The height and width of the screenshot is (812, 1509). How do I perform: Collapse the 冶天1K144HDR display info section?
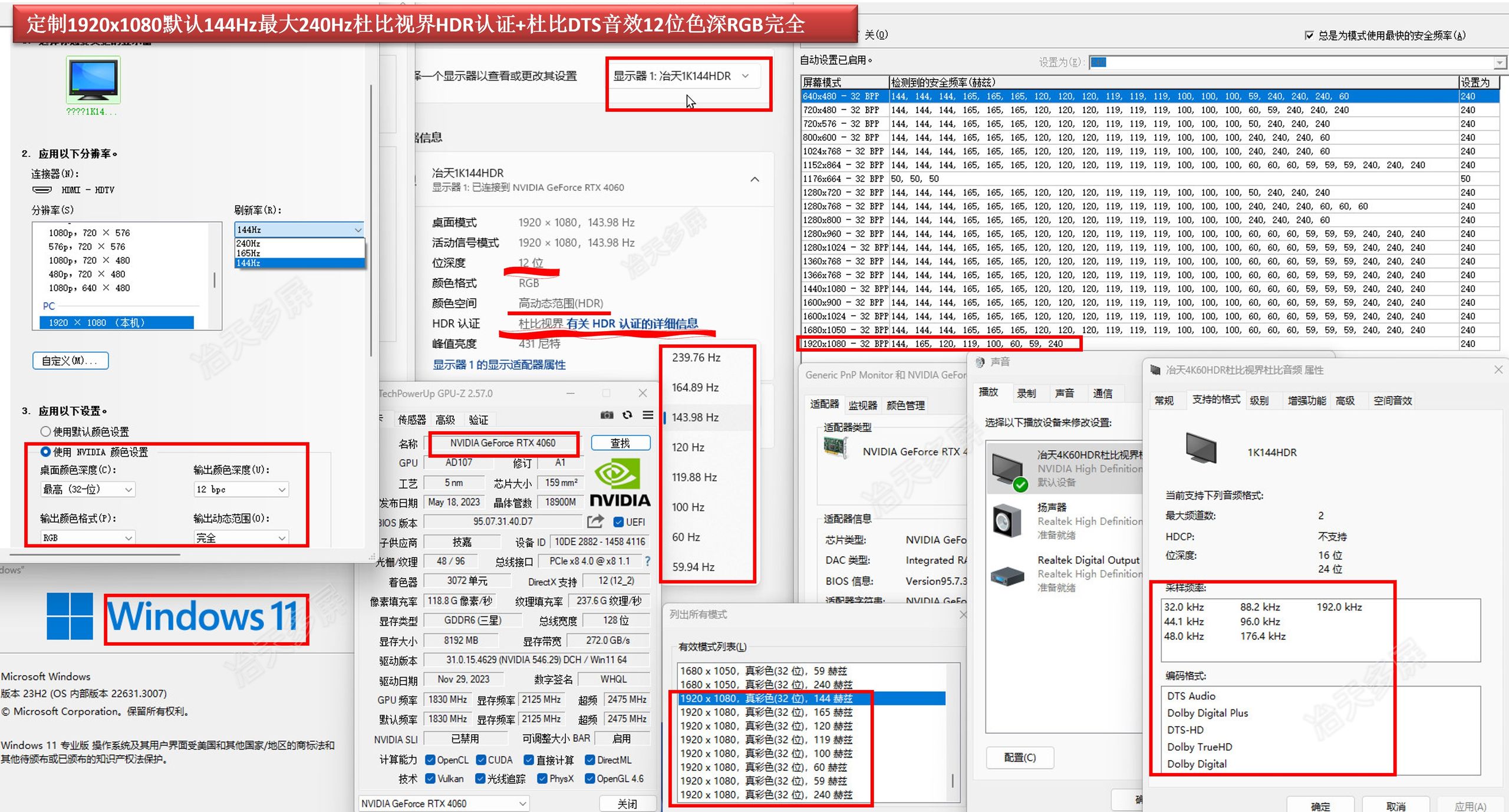click(754, 180)
